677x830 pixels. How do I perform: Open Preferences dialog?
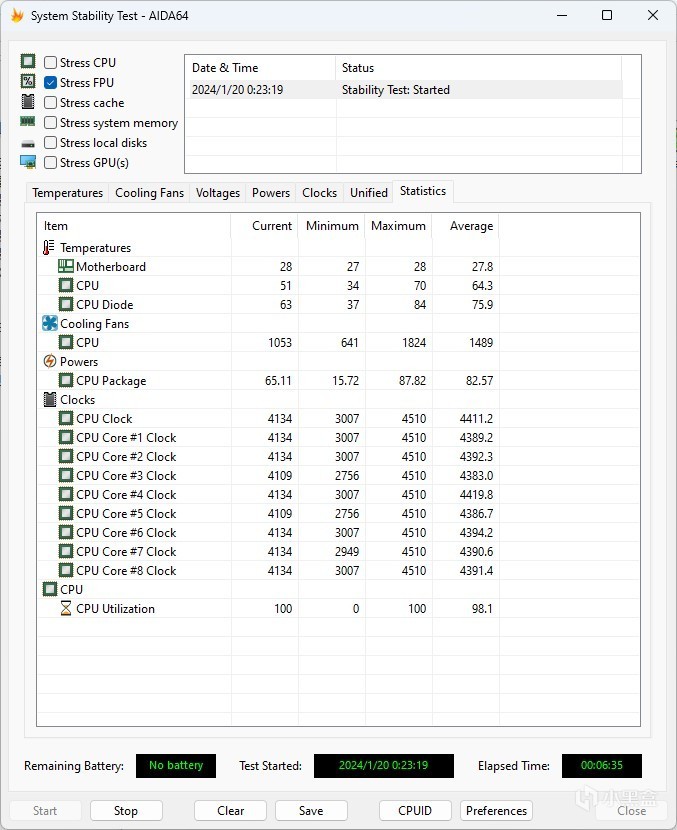(x=497, y=810)
